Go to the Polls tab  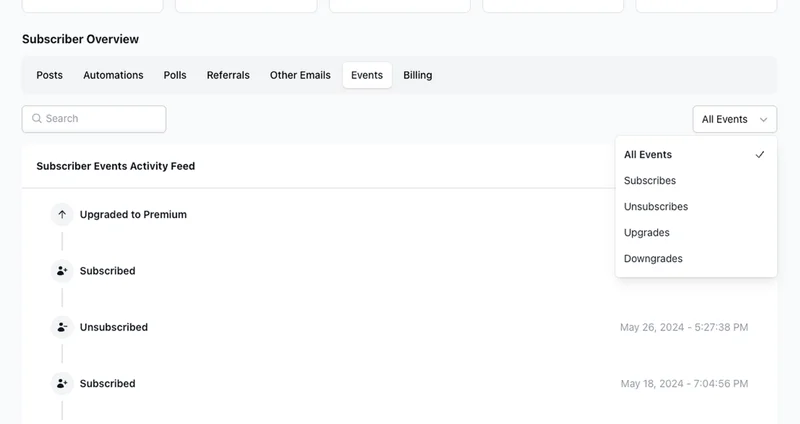pos(175,75)
